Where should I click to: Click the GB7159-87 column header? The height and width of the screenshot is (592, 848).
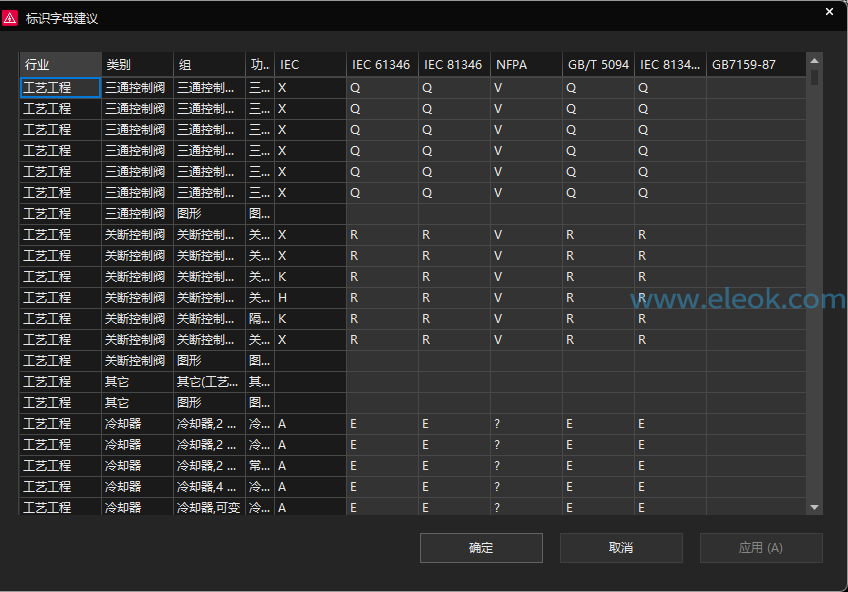[x=756, y=65]
